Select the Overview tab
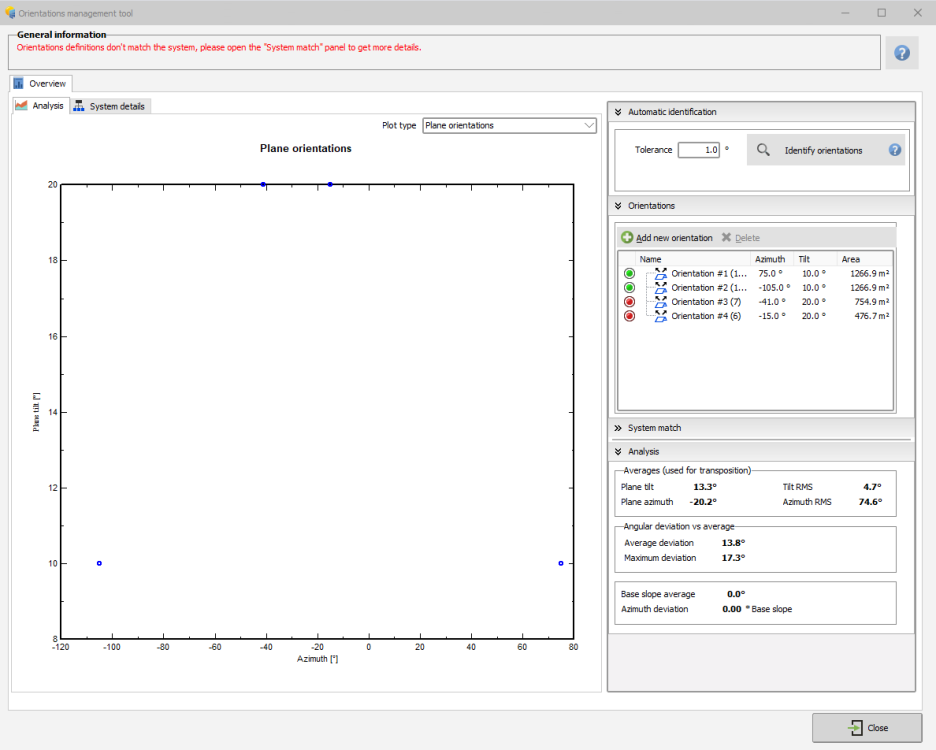 (41, 83)
